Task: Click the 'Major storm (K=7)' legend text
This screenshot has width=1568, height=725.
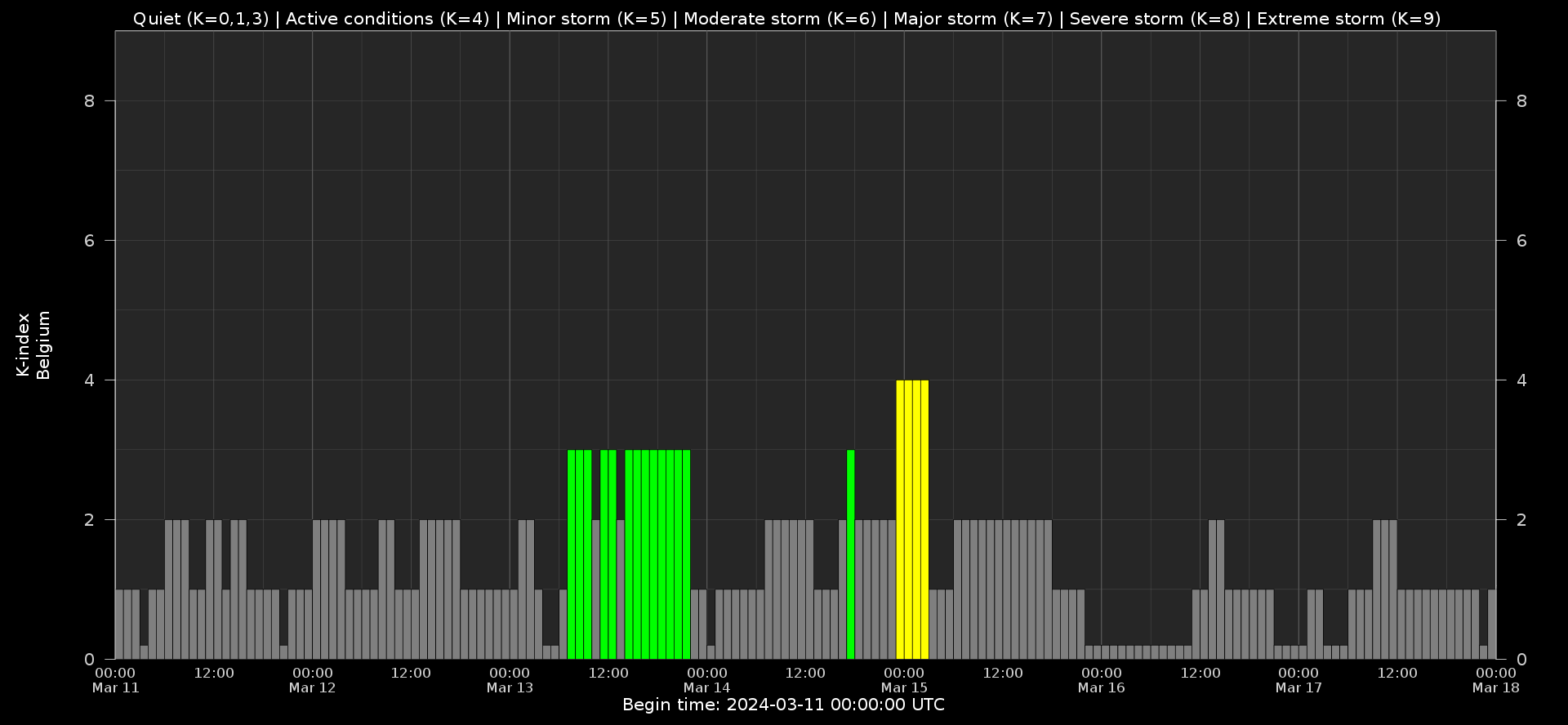Action: coord(973,19)
